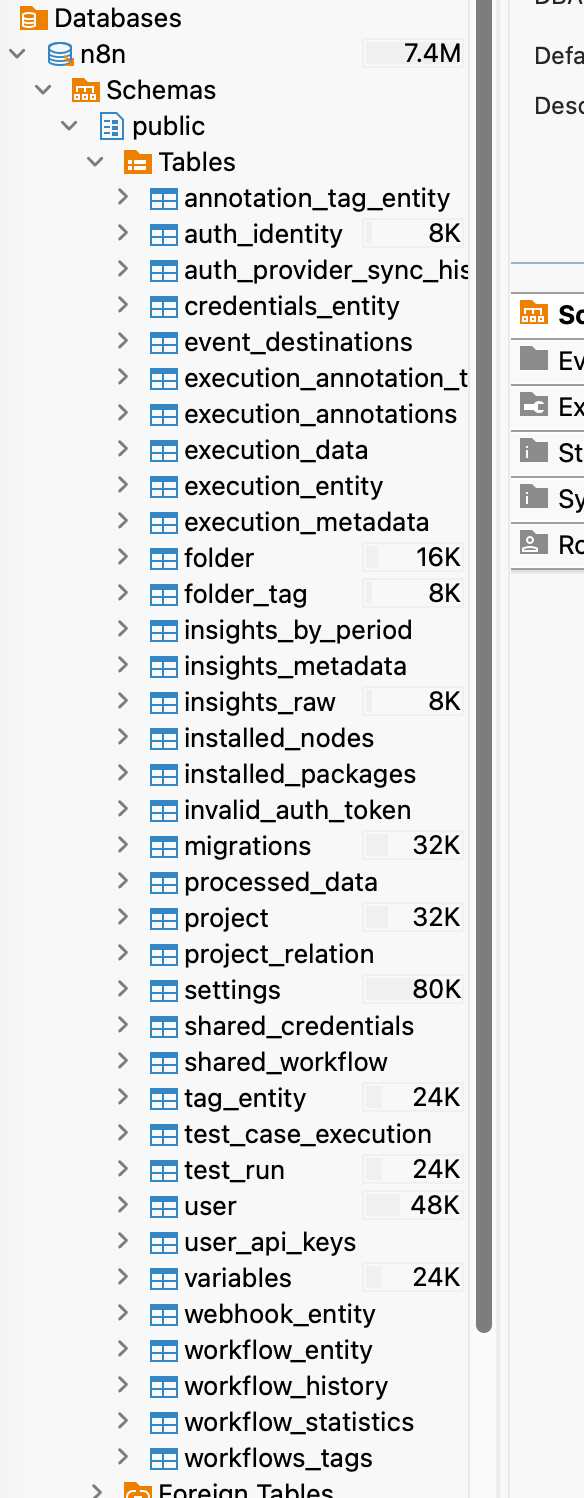Collapse the Tables node

[95, 161]
